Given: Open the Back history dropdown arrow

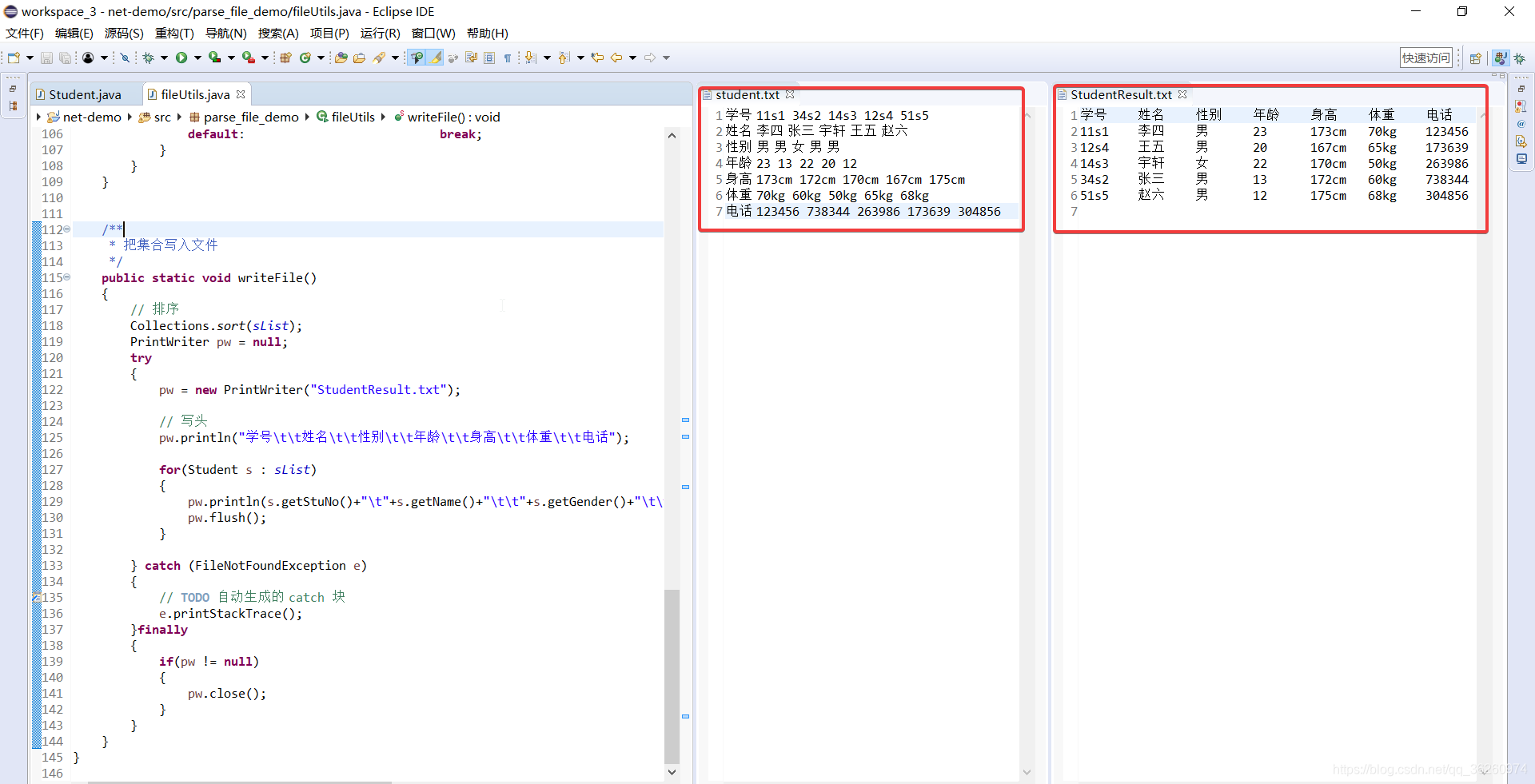Looking at the screenshot, I should 632,58.
